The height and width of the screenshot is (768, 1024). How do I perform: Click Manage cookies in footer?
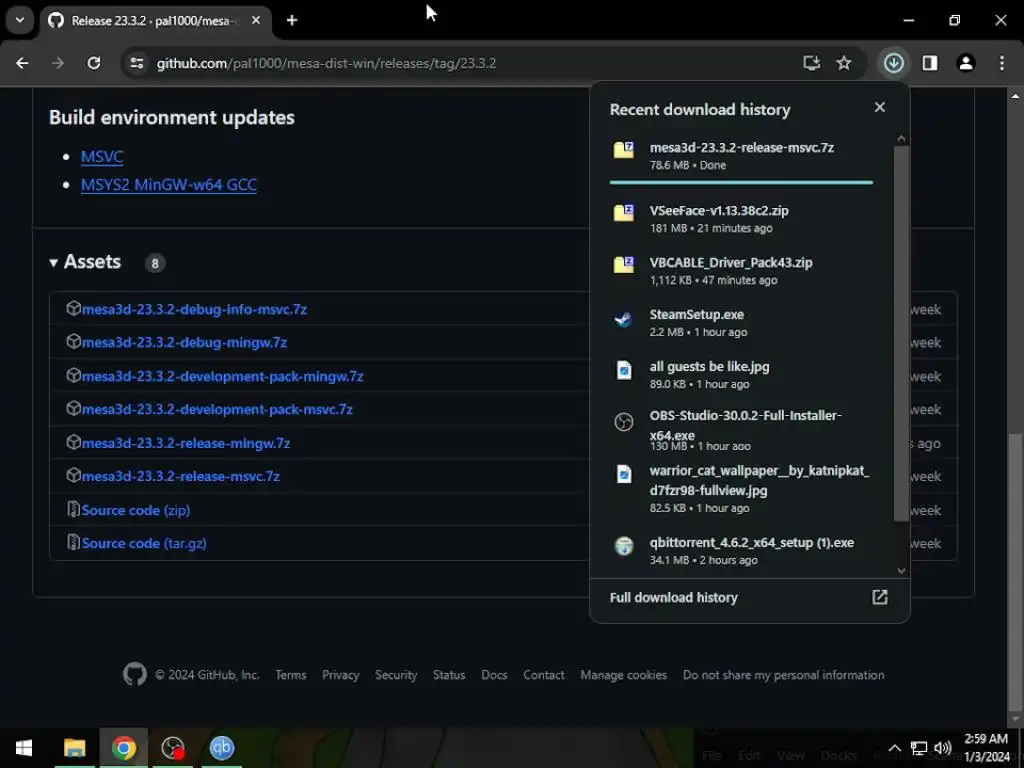tap(624, 675)
